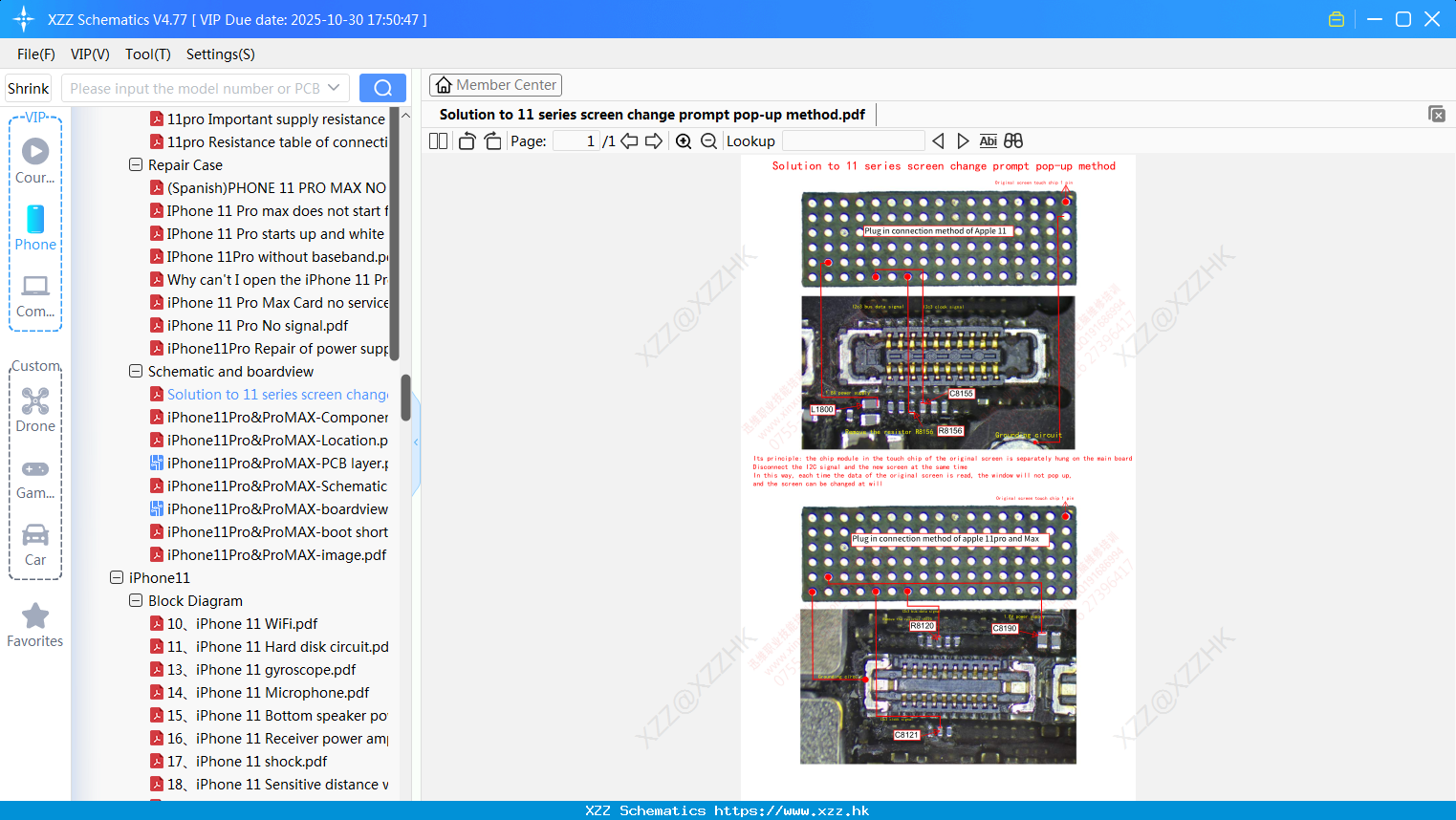This screenshot has height=820, width=1456.
Task: Open iPhone 11 Pro No signal.pdf
Action: coord(250,326)
